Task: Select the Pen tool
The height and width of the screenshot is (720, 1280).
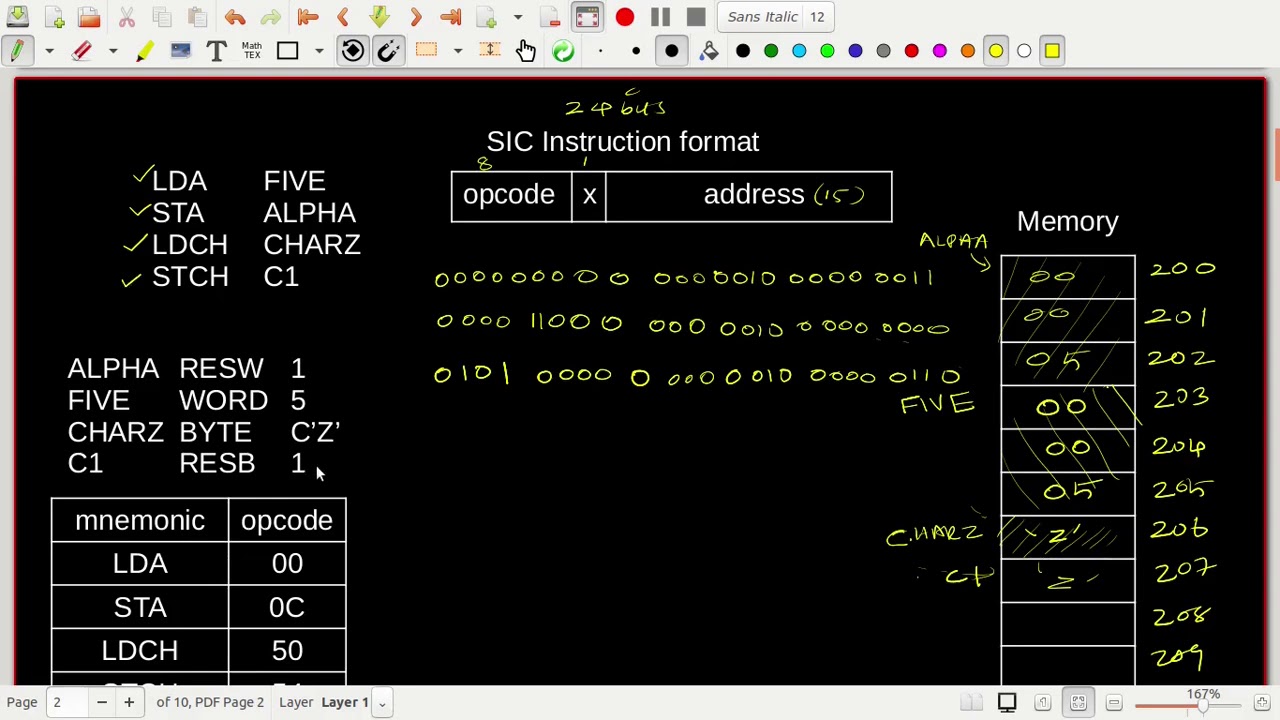Action: [x=17, y=51]
